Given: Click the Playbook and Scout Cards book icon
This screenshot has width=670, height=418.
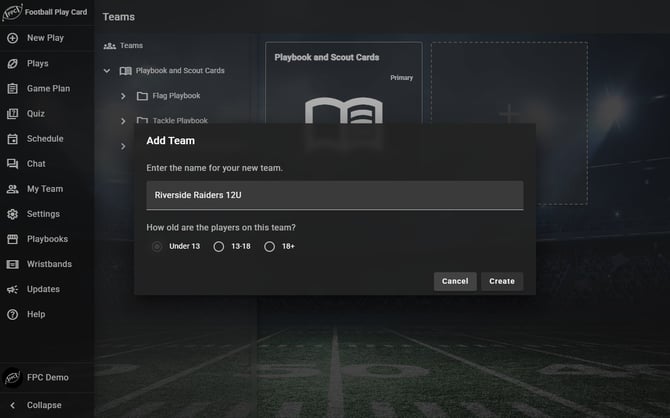Looking at the screenshot, I should coord(125,71).
